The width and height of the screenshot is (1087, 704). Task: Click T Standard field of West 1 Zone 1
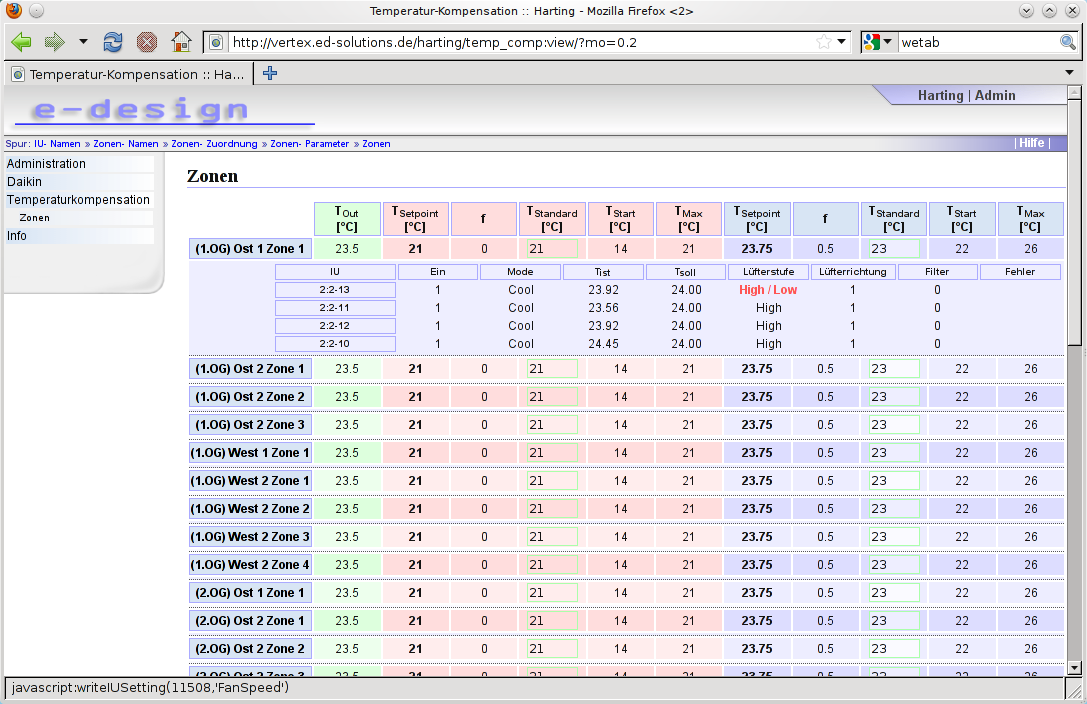point(552,453)
